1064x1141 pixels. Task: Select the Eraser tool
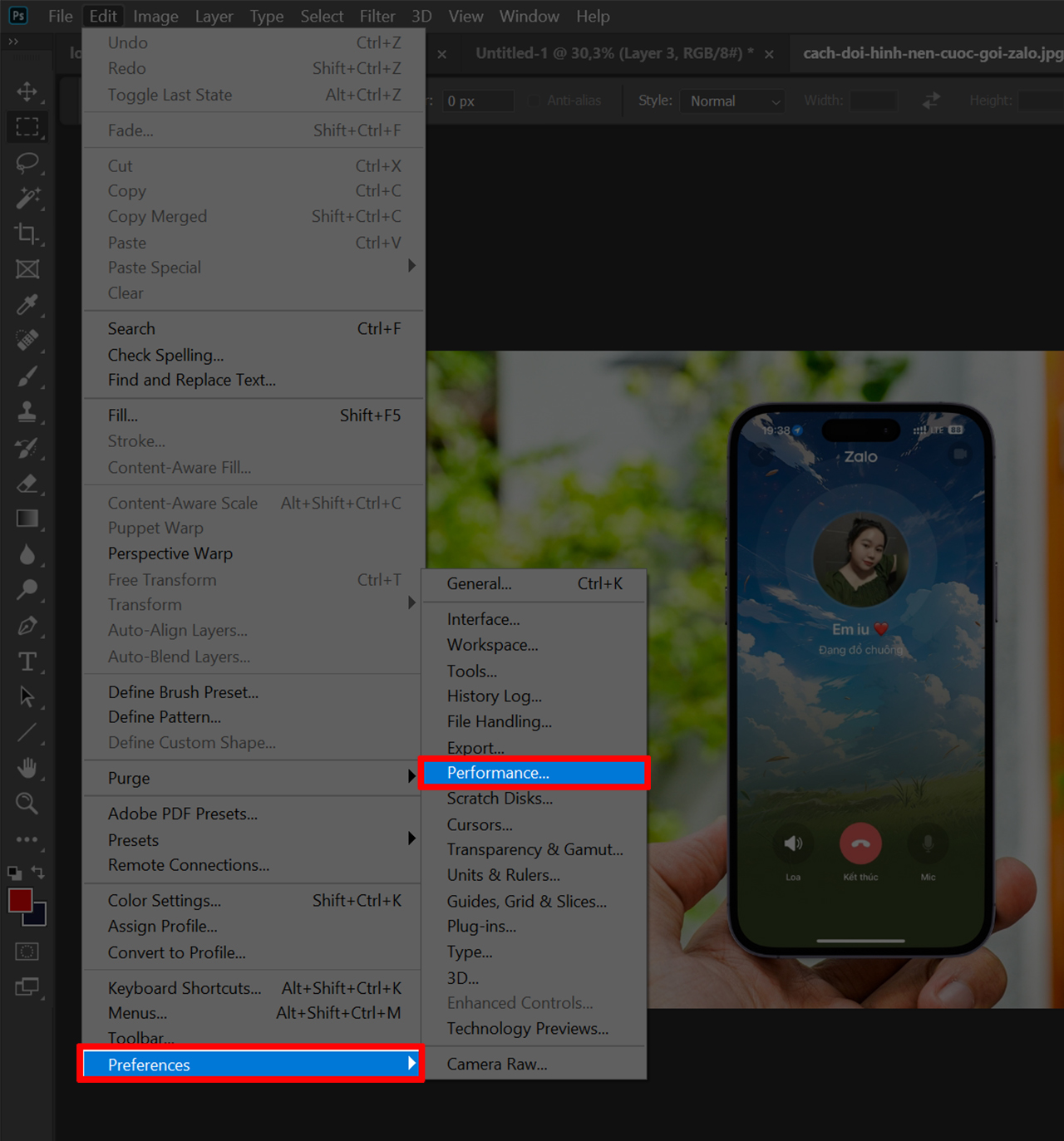point(27,484)
